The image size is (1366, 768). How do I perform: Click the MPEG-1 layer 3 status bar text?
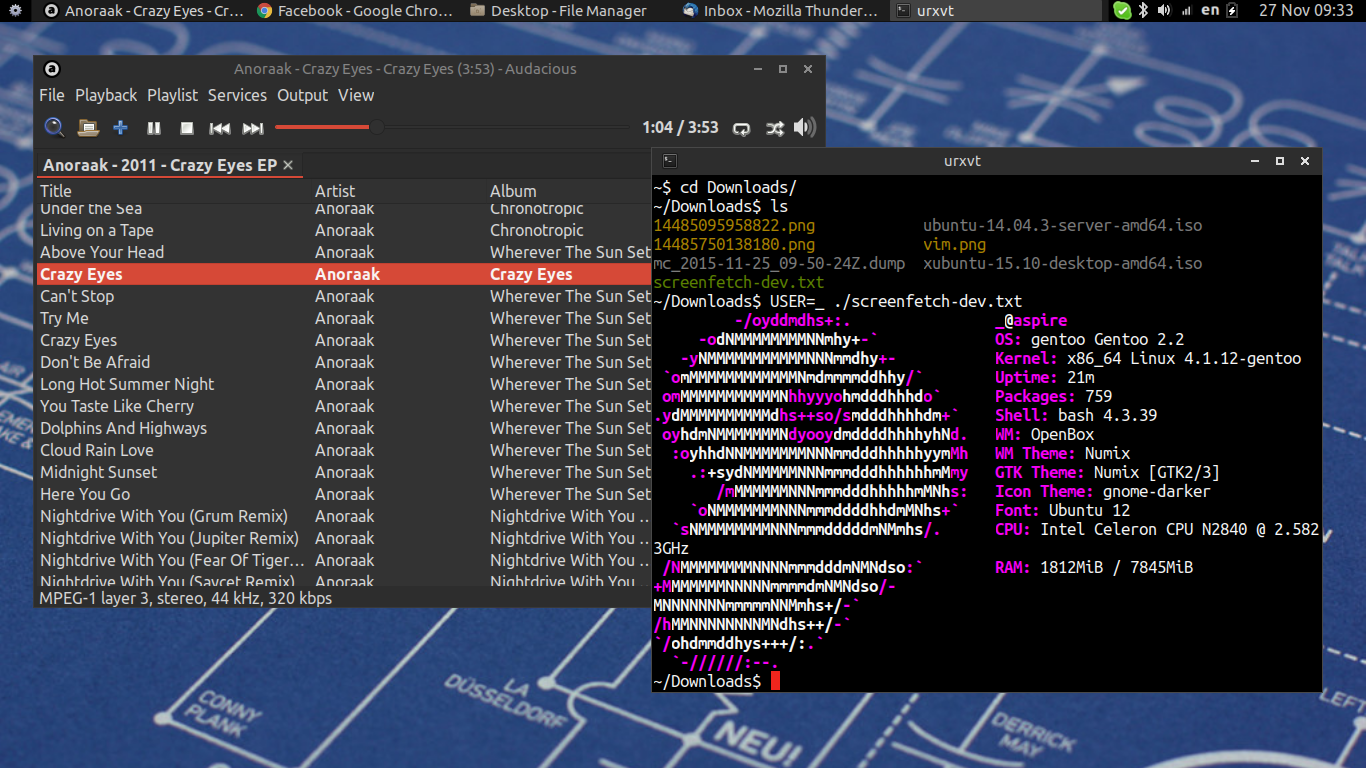click(x=185, y=598)
